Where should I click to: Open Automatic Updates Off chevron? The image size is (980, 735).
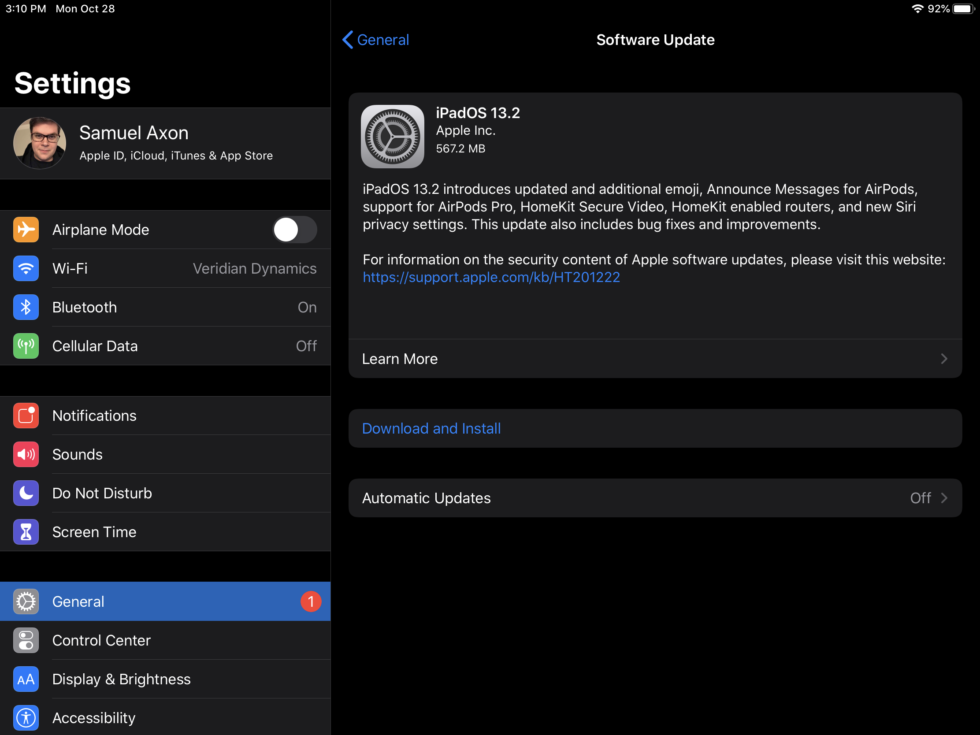943,498
